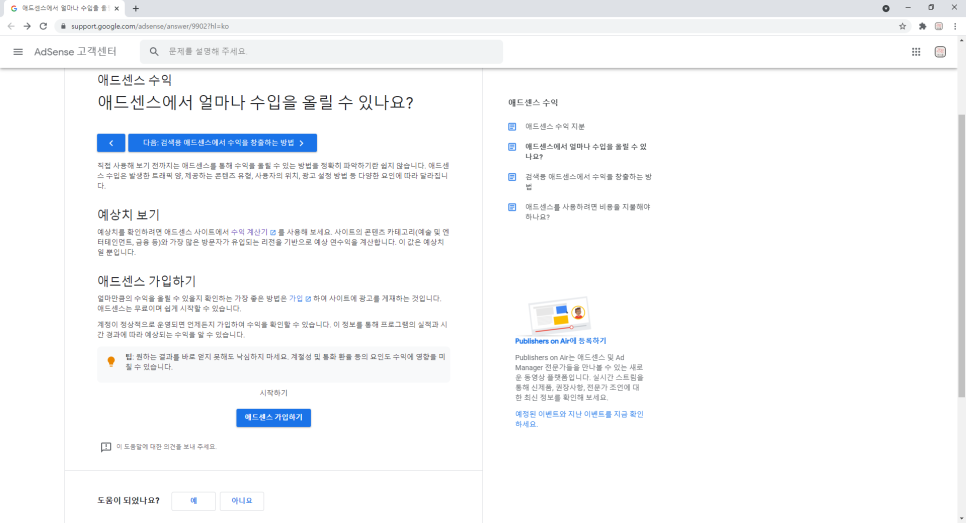Open 애드센스를 사용하려면 비용을 지불해야 하나요? link
This screenshot has height=523, width=966.
(x=588, y=212)
